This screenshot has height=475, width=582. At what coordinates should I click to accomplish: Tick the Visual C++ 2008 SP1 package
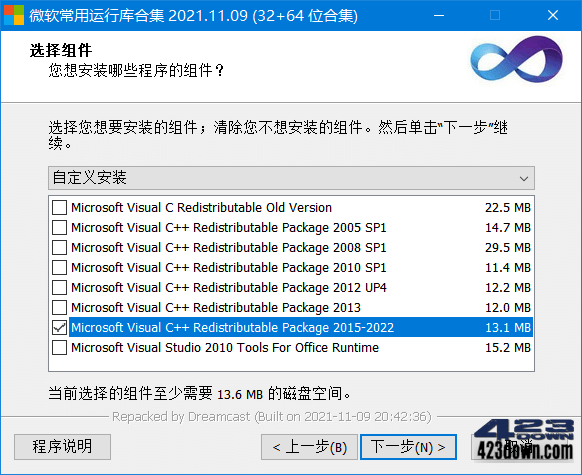click(x=59, y=248)
